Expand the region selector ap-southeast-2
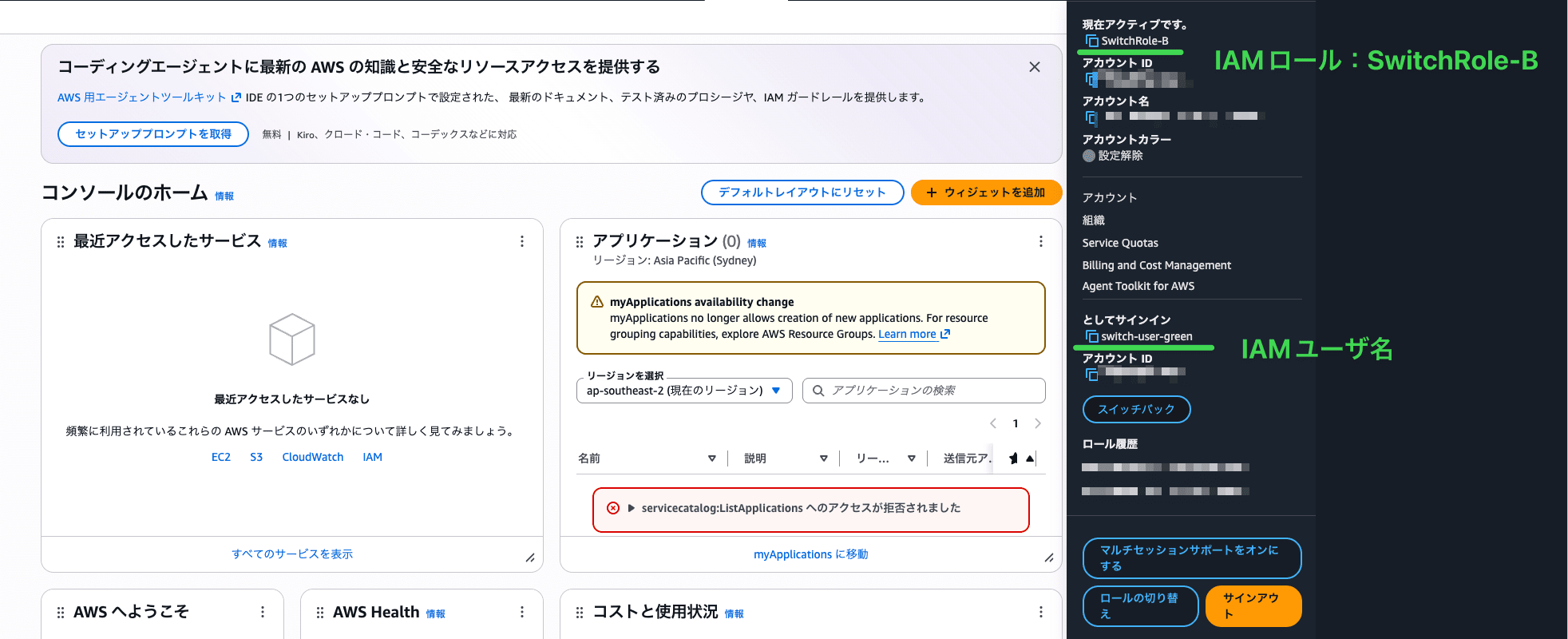The image size is (1568, 639). coord(684,391)
